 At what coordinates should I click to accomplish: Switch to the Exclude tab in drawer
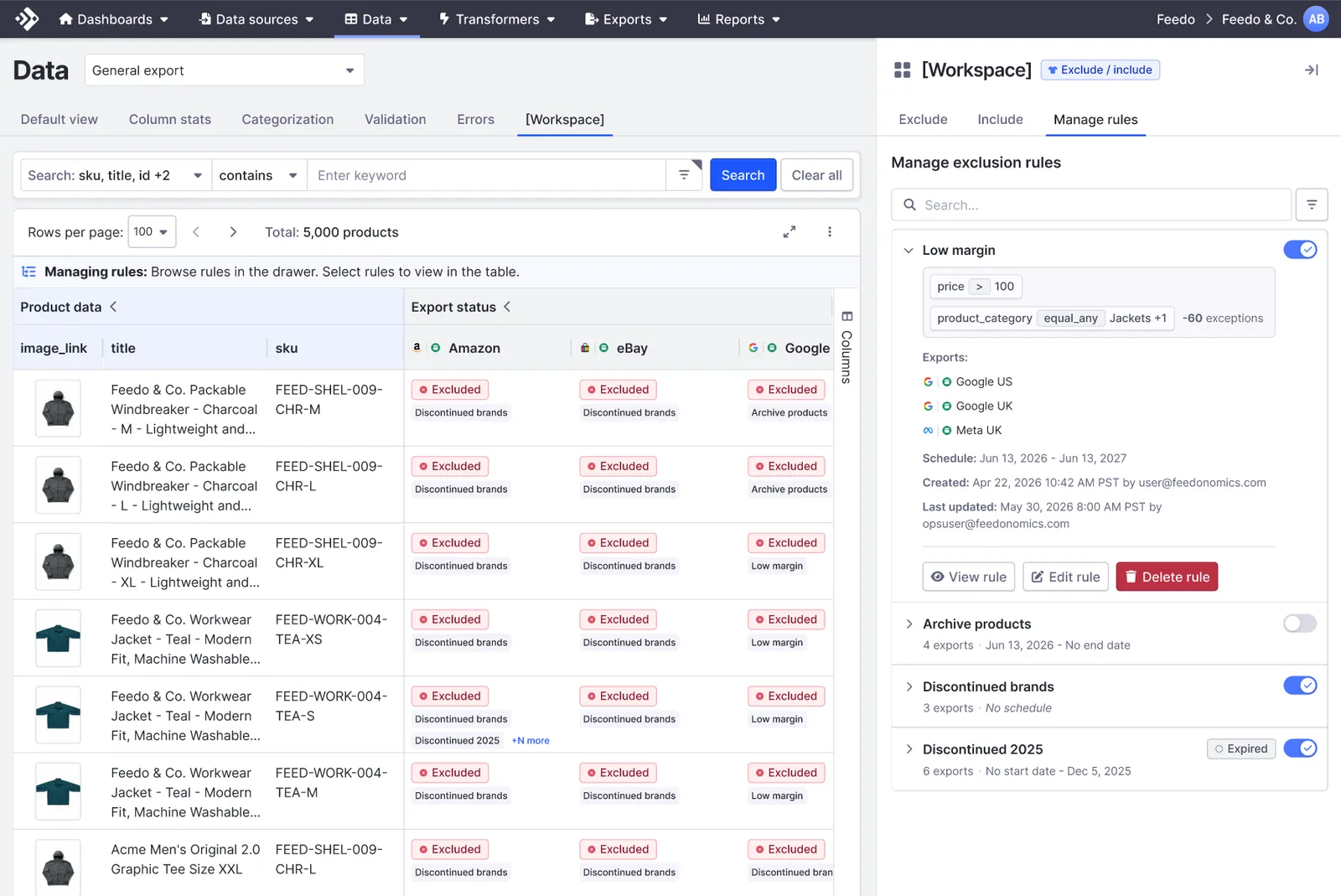[923, 119]
